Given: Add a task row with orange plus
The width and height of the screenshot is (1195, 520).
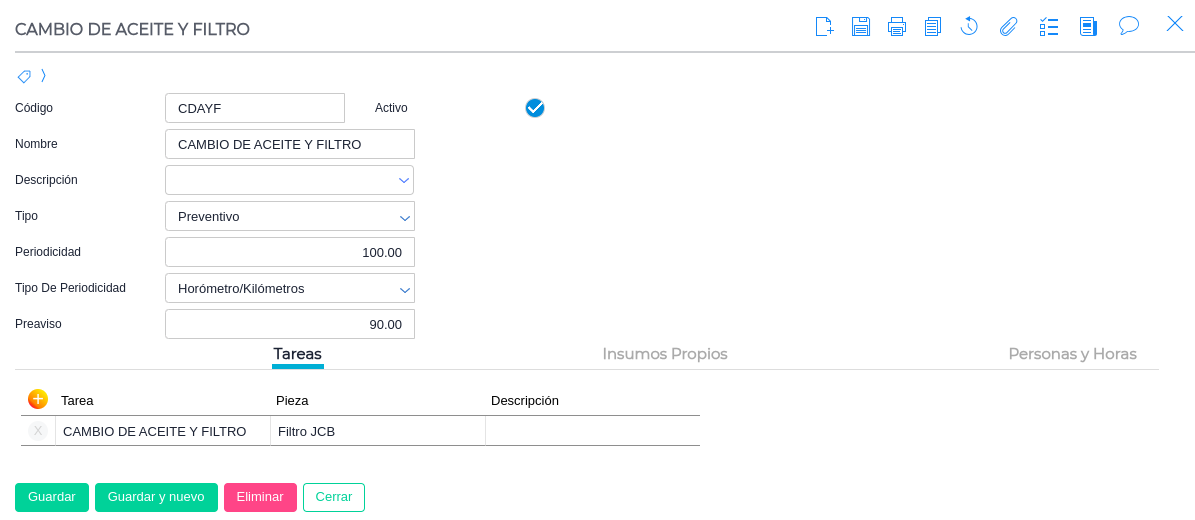Looking at the screenshot, I should pos(38,399).
